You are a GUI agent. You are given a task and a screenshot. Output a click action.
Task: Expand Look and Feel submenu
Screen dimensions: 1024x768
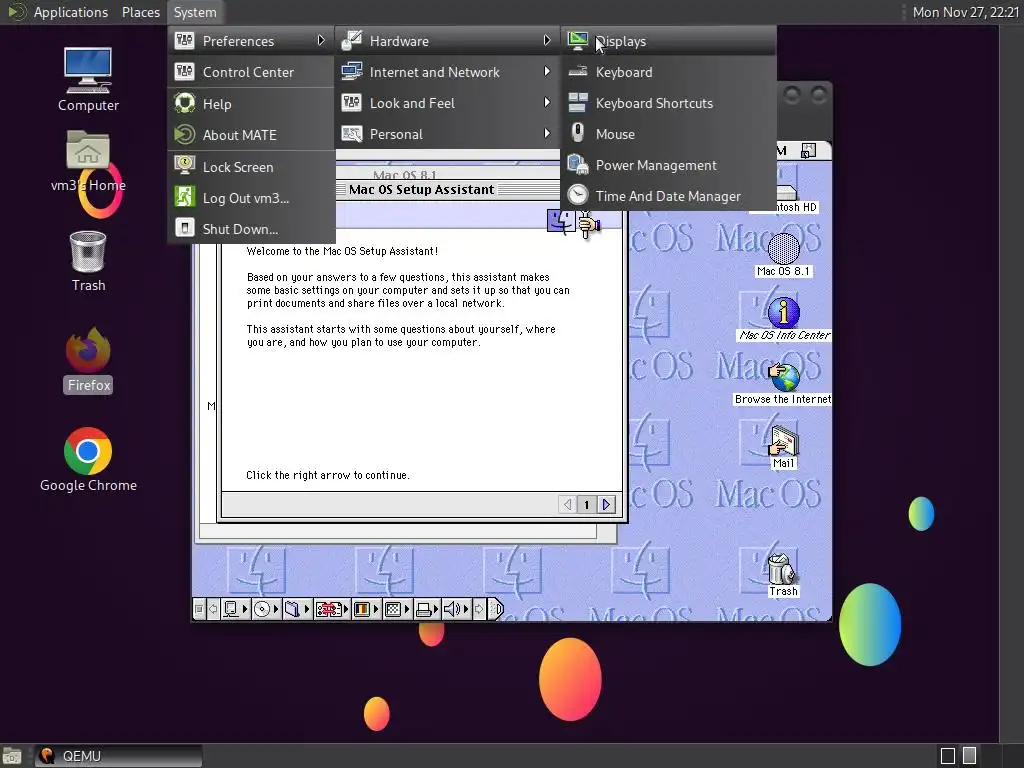(447, 103)
